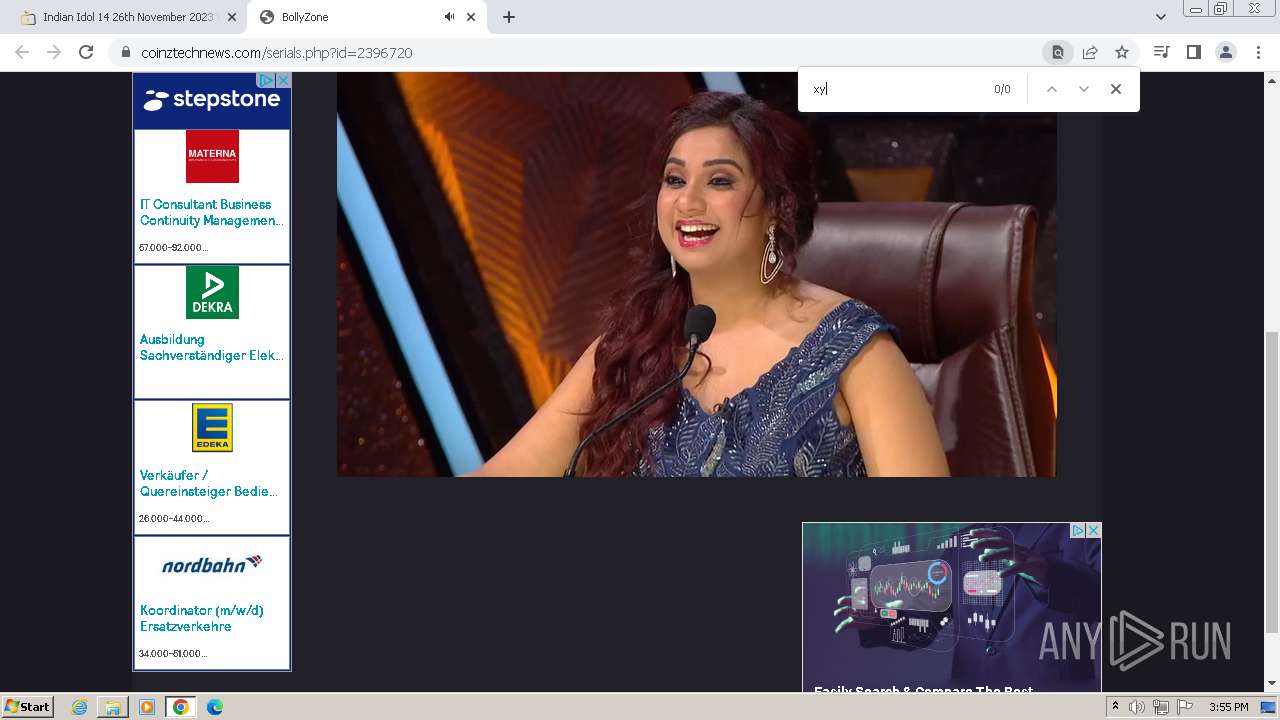
Task: Click the AdChoices icon on stepstone ad
Action: point(266,80)
